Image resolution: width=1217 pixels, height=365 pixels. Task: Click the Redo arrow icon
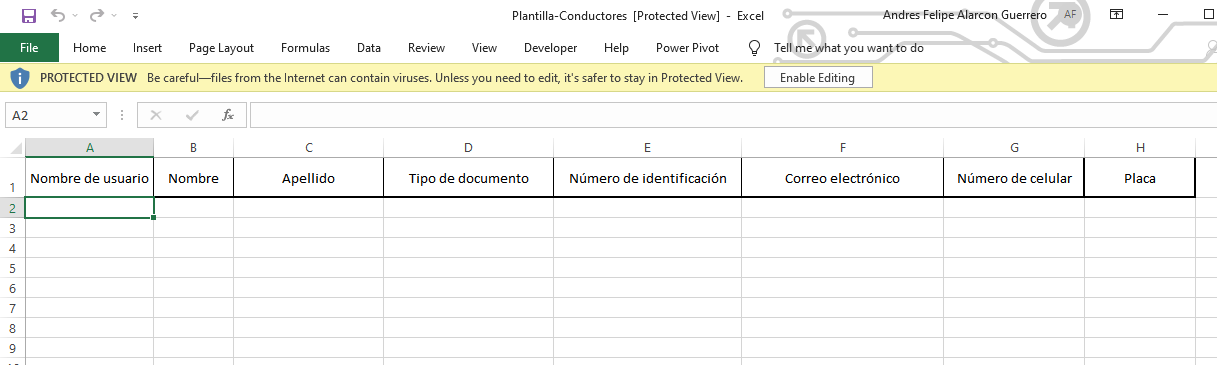(97, 15)
